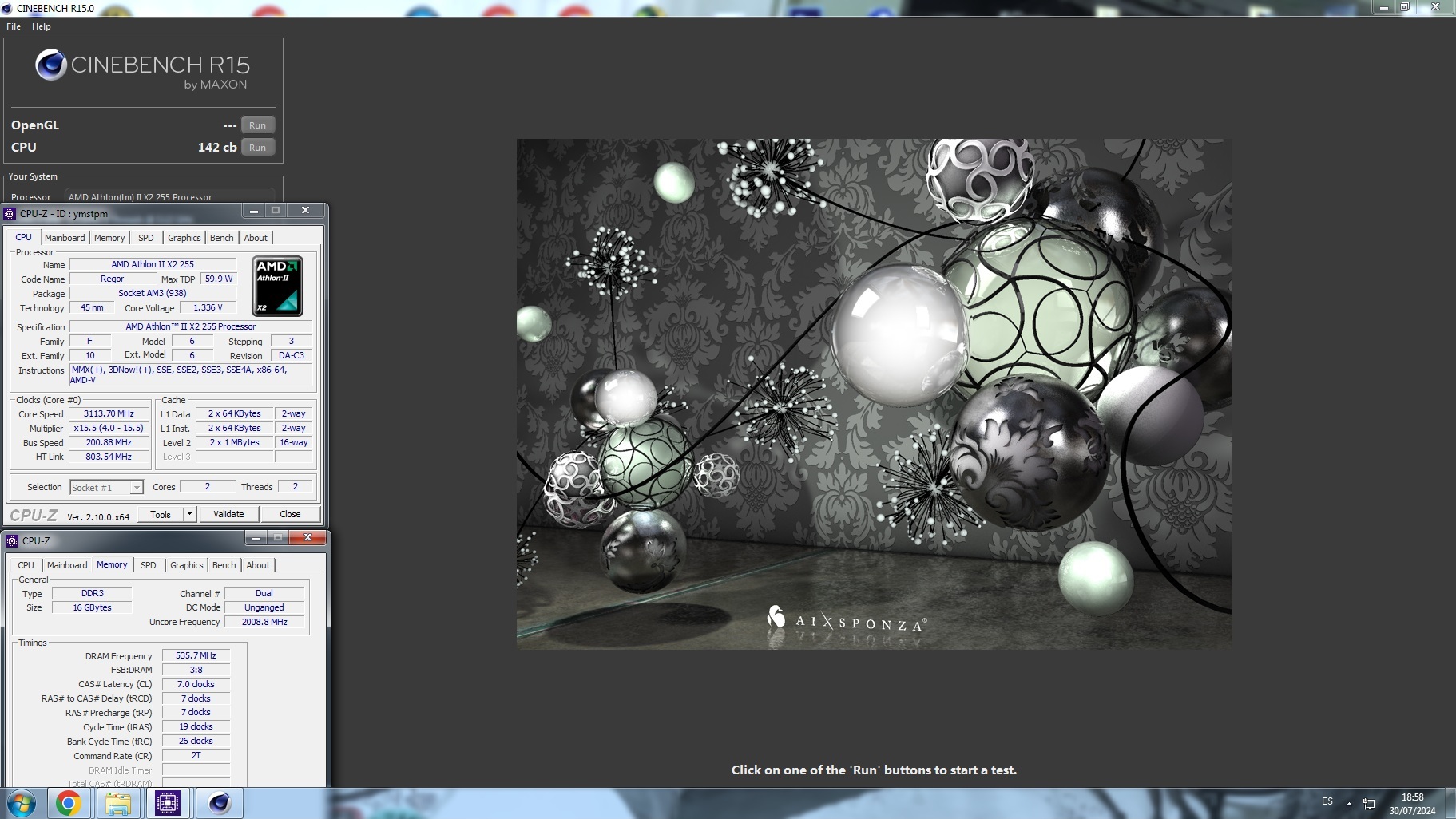Click the Cinebench title bar app icon
Screen dimensions: 1456x819
coord(7,8)
